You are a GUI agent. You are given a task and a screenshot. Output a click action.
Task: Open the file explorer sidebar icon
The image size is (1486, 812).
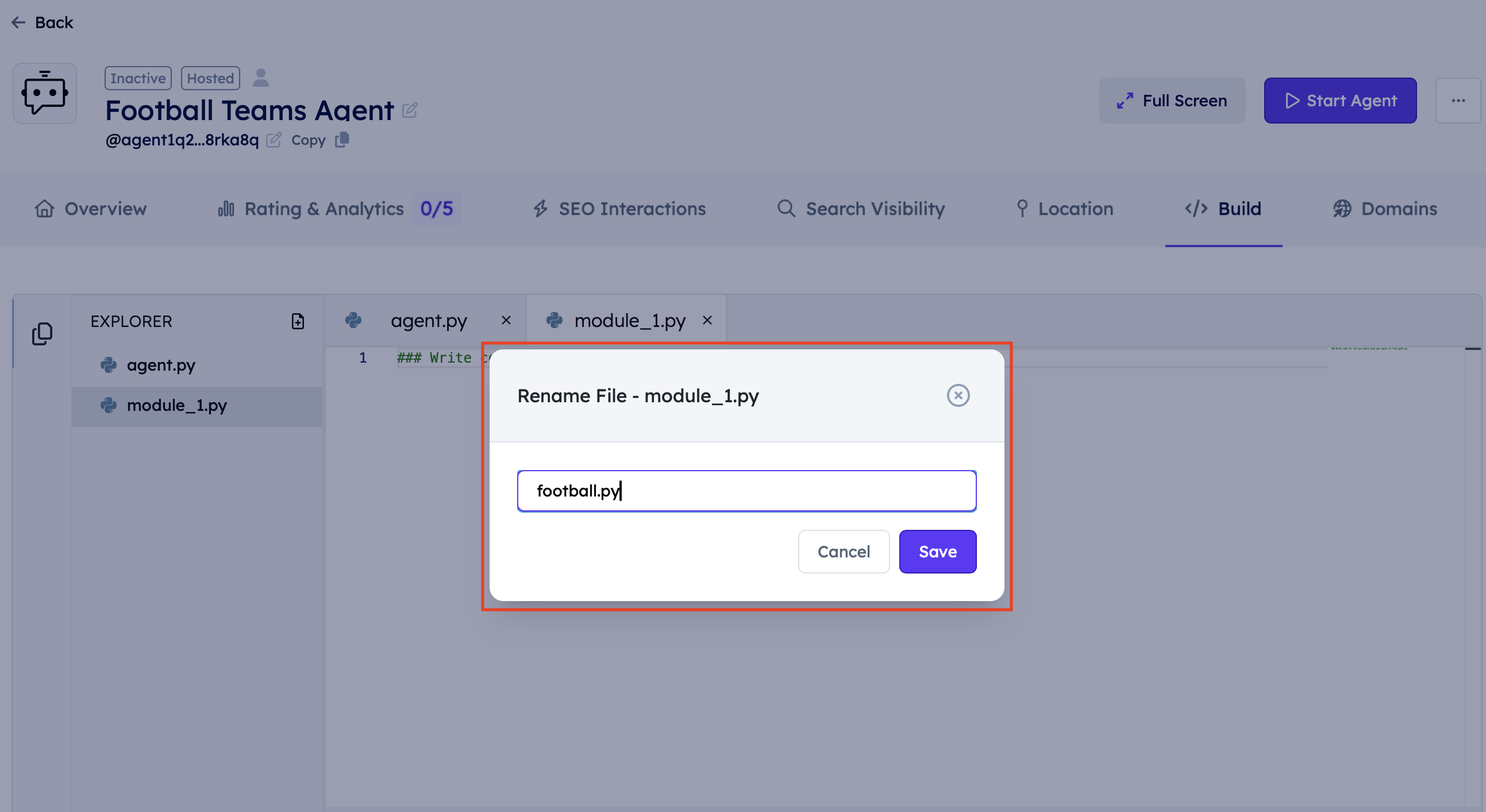[x=42, y=333]
